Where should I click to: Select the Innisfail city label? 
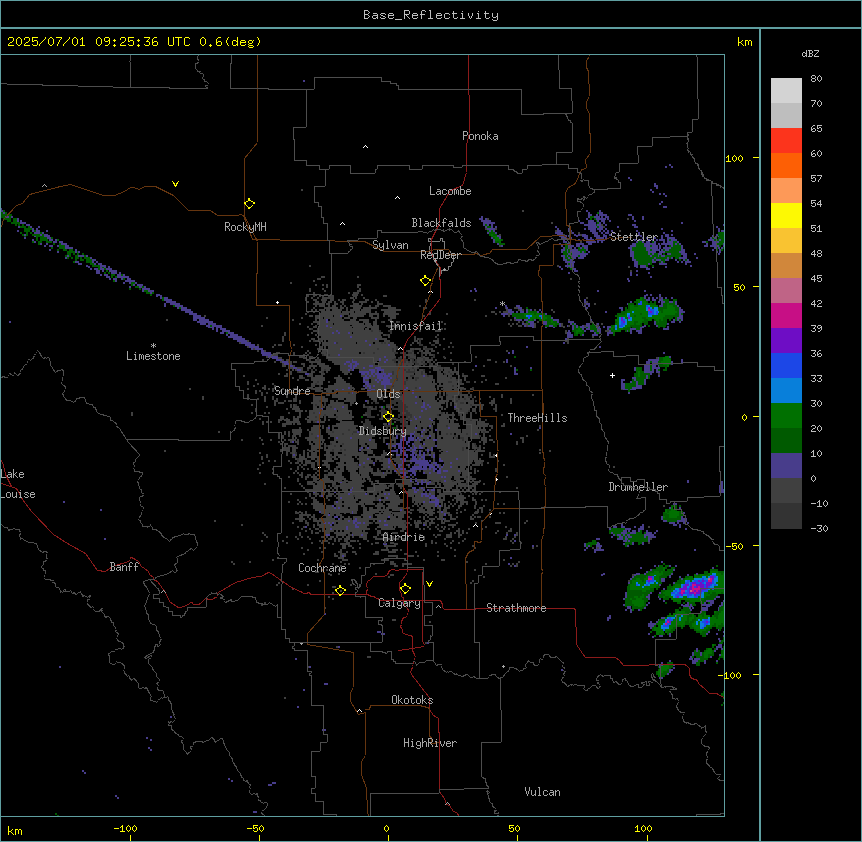416,326
